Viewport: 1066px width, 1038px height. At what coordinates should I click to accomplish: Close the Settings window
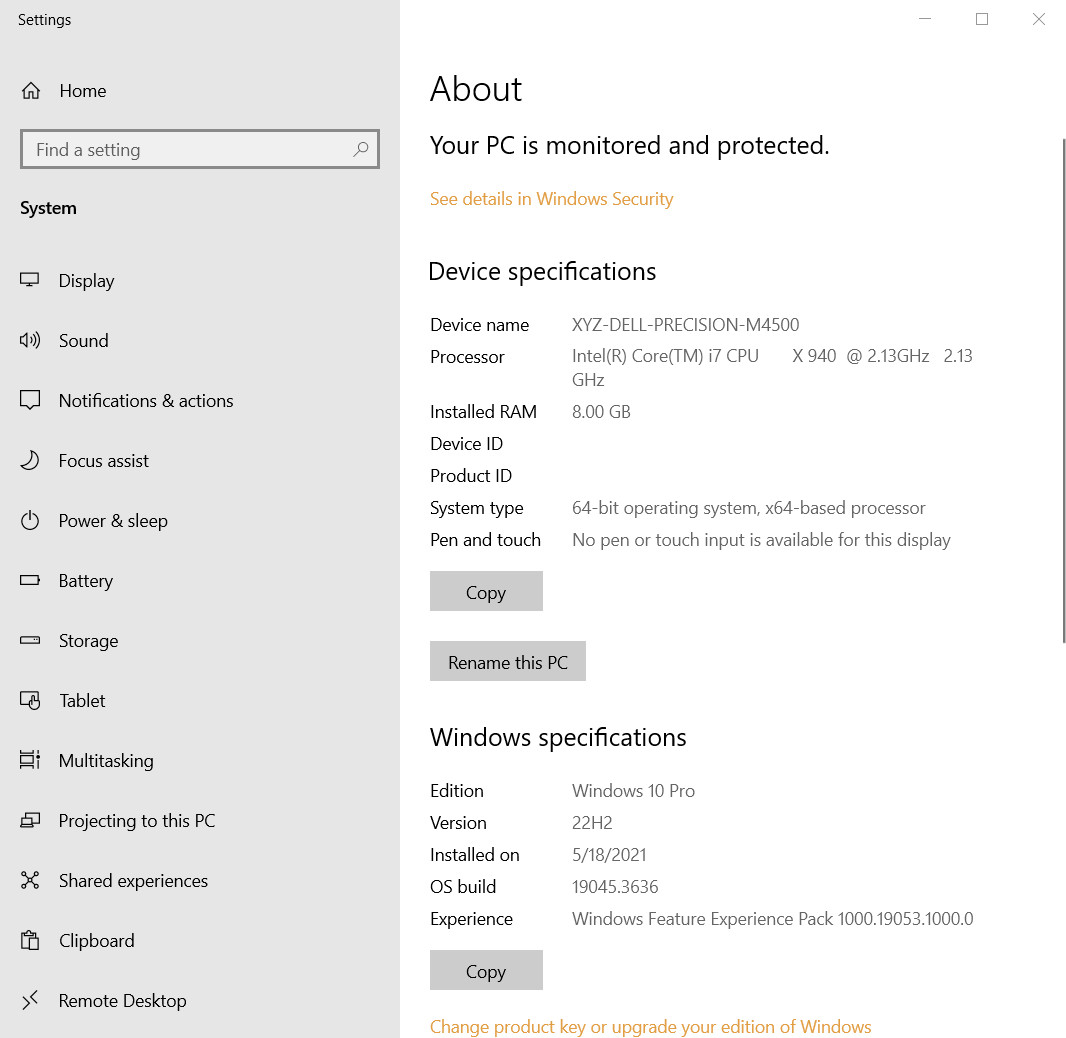[x=1038, y=19]
